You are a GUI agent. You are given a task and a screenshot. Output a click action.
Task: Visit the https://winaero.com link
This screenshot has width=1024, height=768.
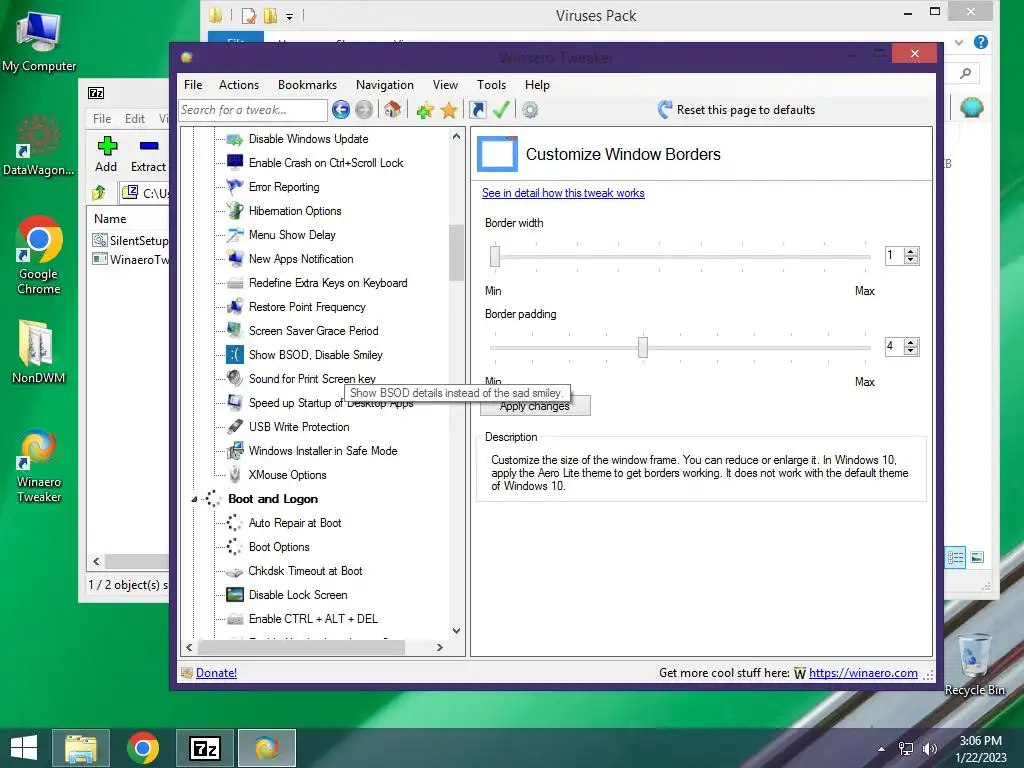pyautogui.click(x=863, y=673)
